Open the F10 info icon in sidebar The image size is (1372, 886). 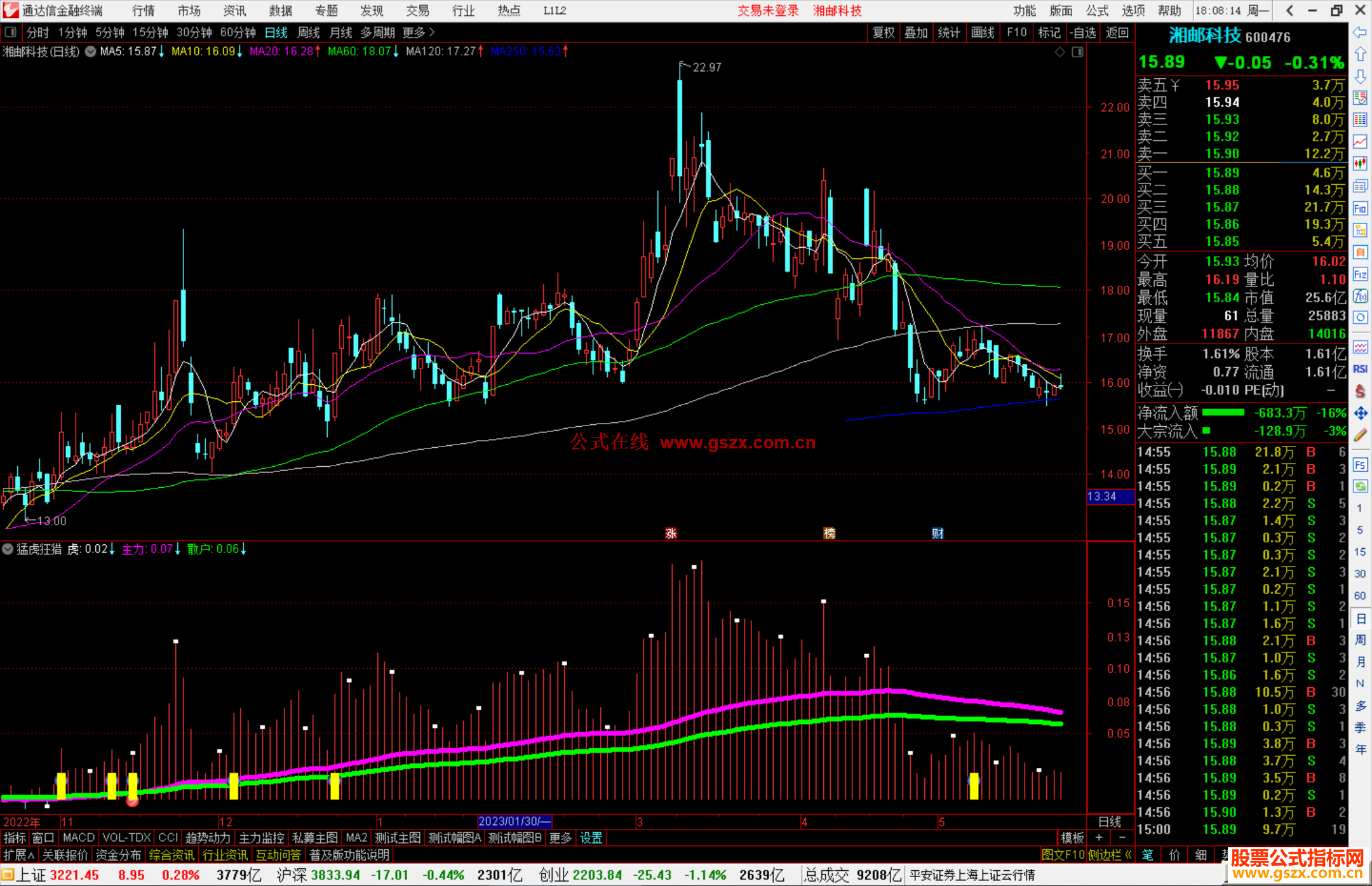coord(1360,208)
